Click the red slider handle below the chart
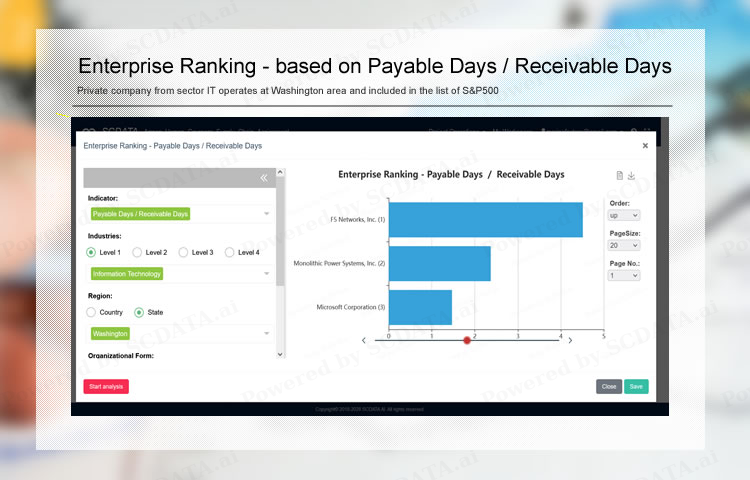 467,341
